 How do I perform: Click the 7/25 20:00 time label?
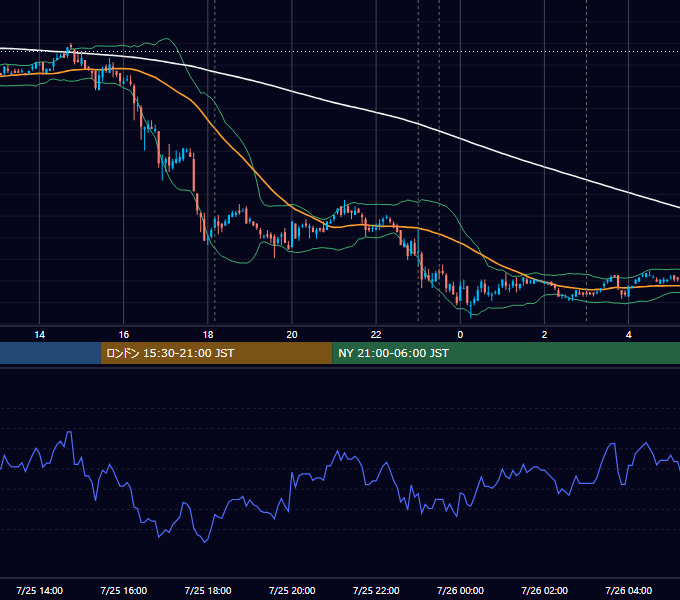tap(292, 590)
